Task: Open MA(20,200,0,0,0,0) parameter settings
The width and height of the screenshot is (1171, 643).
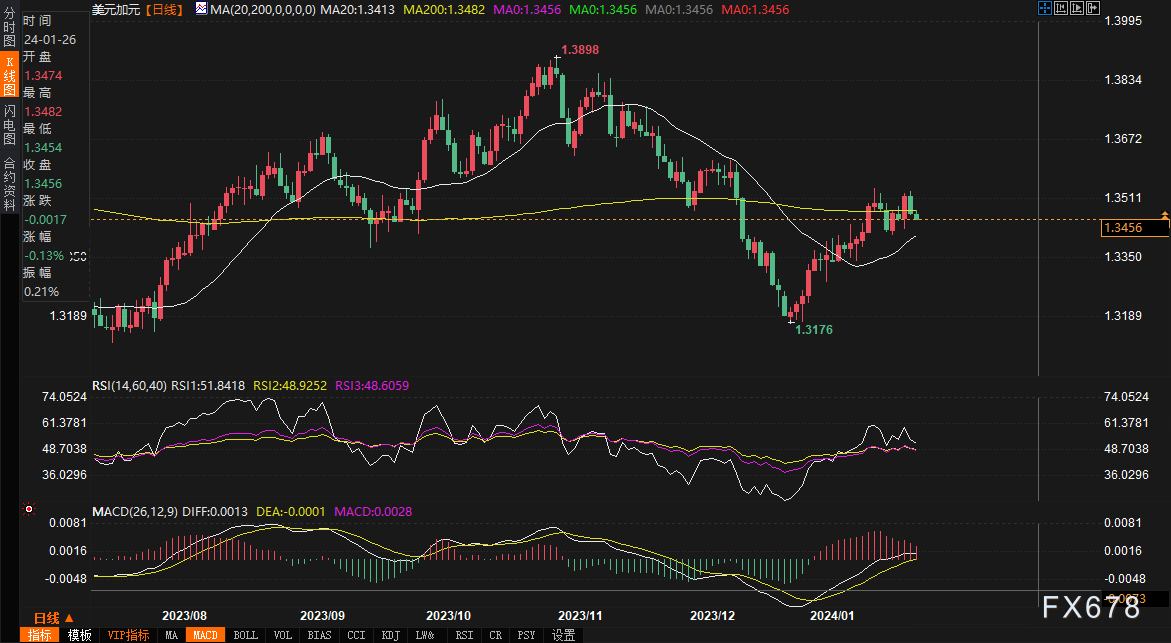Action: tap(262, 9)
